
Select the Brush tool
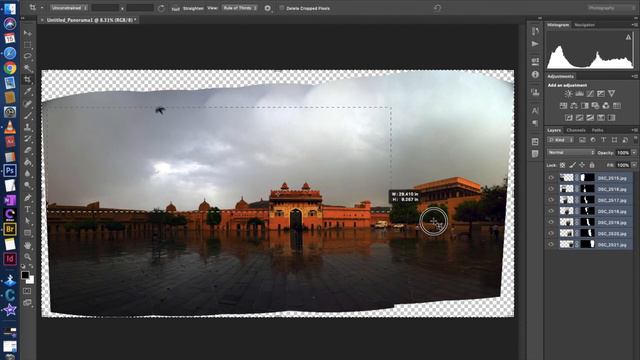tap(27, 116)
